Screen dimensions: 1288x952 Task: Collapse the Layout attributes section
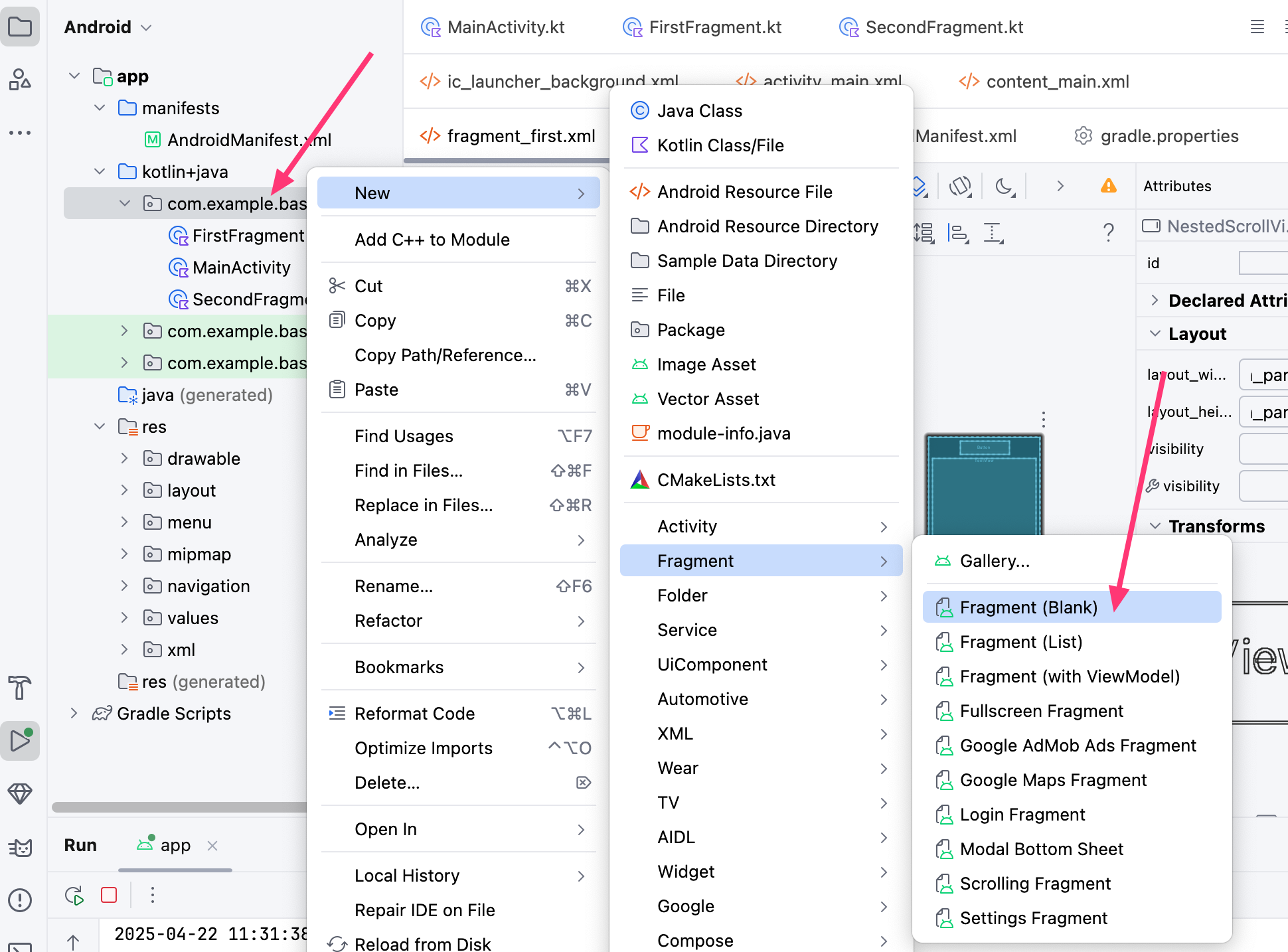tap(1155, 333)
